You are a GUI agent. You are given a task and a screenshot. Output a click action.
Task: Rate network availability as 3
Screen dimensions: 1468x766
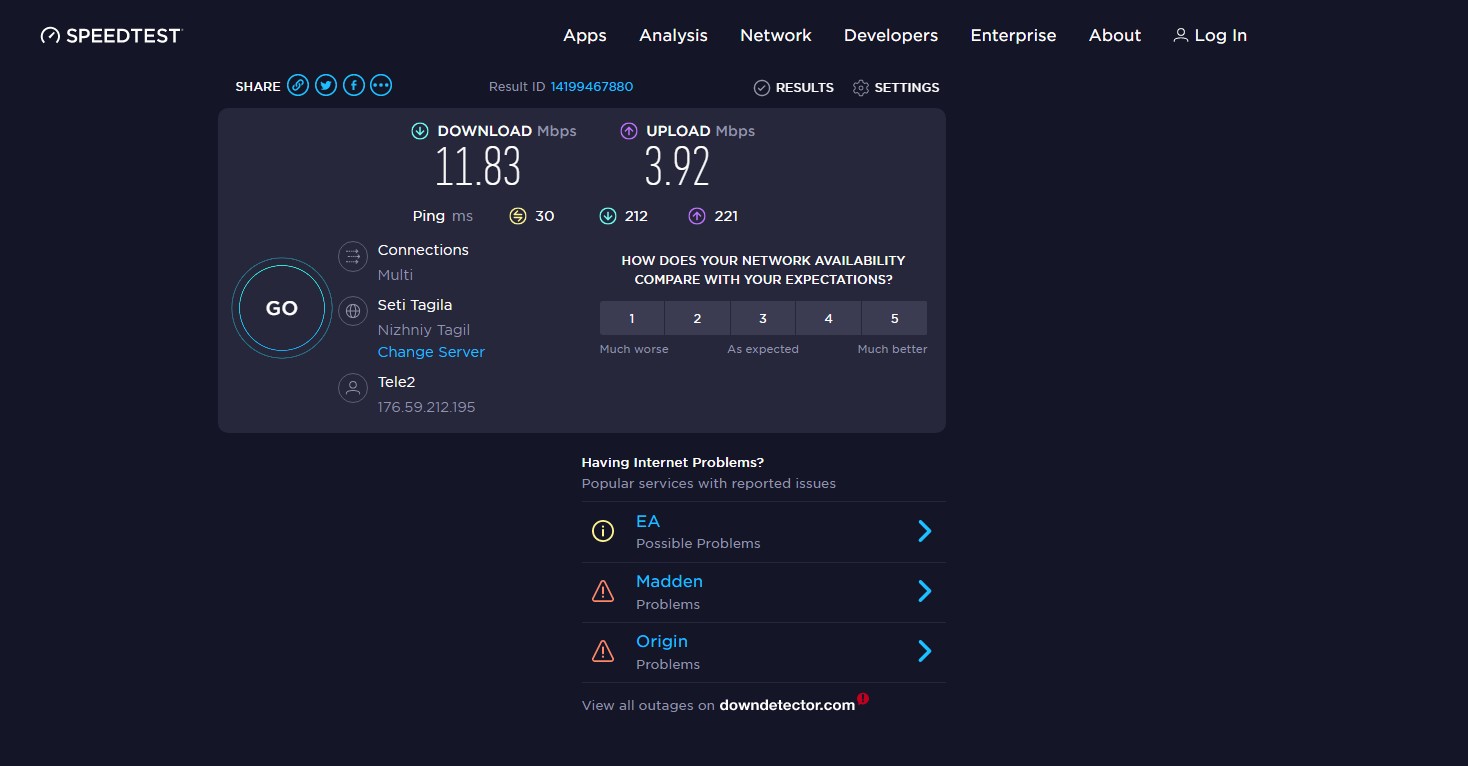763,318
